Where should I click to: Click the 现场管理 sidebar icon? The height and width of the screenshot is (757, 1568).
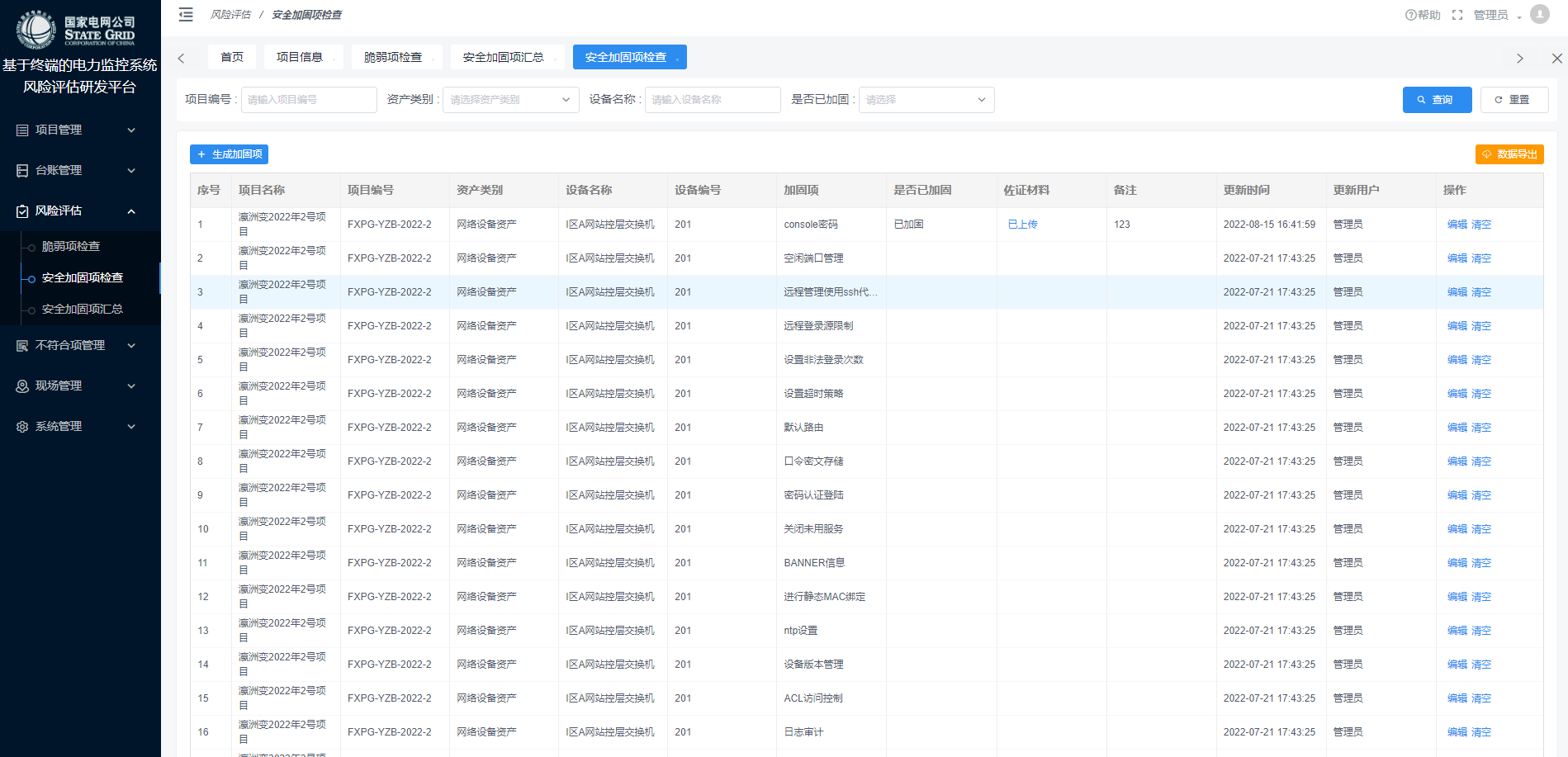(x=22, y=386)
